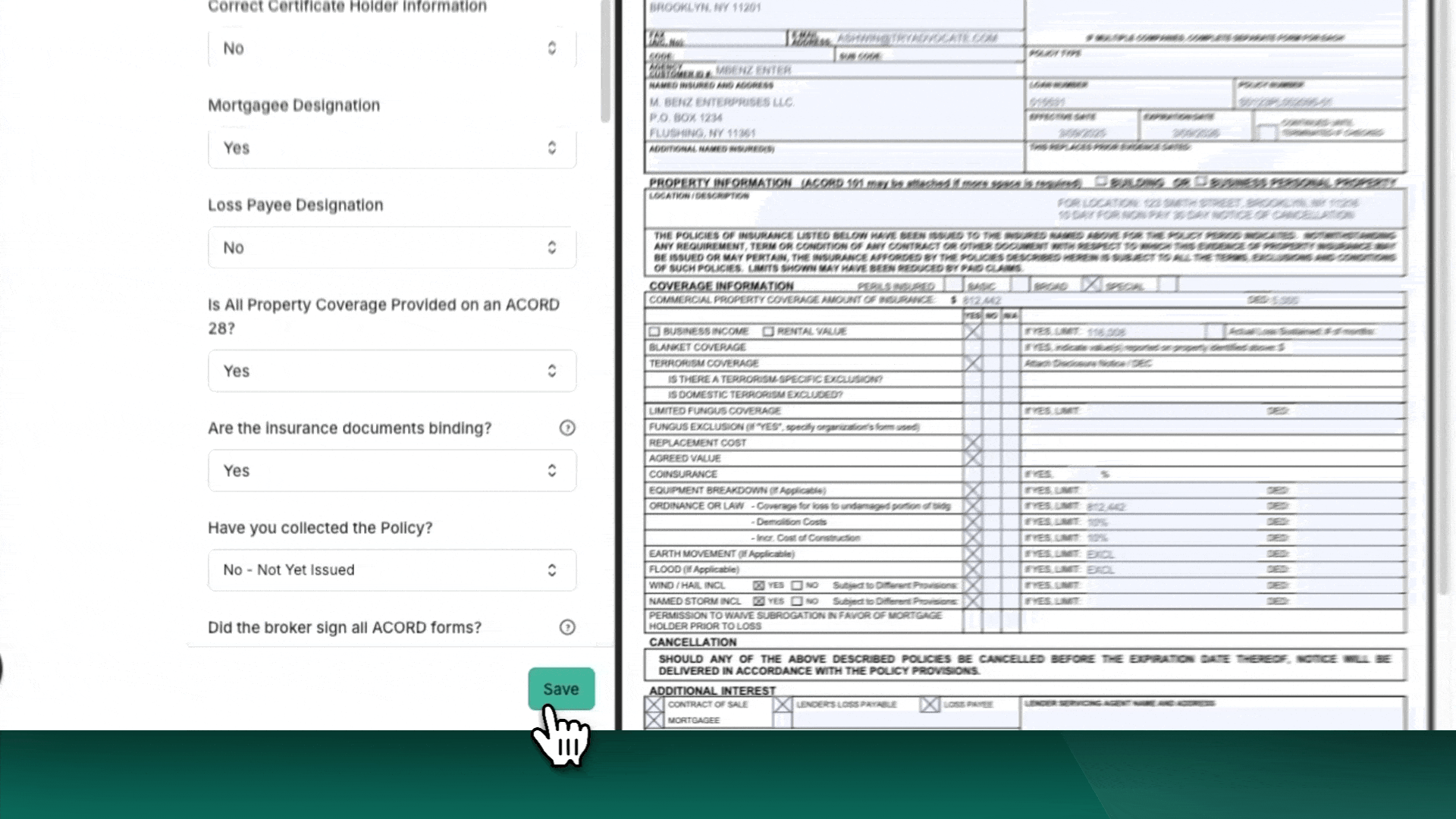Screen dimensions: 1456x819
Task: Toggle the Mortgagee checkbox in Additional Interest
Action: pos(654,720)
